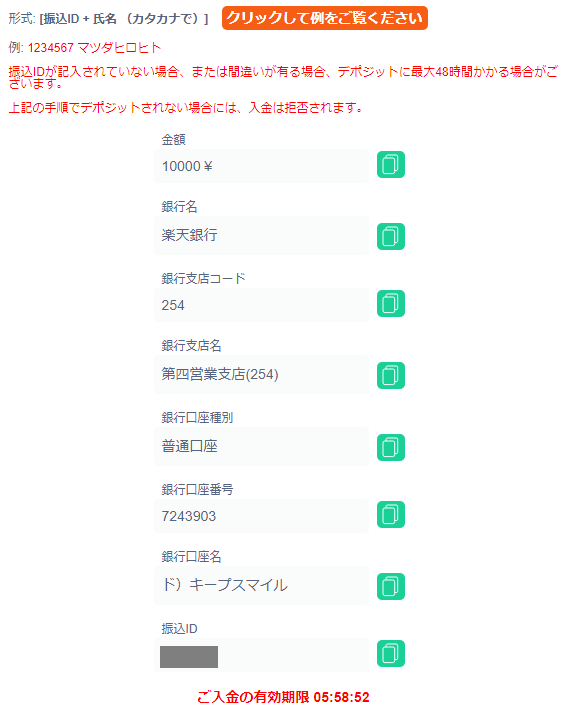Select the ド）キープスマイル account name field

click(261, 585)
